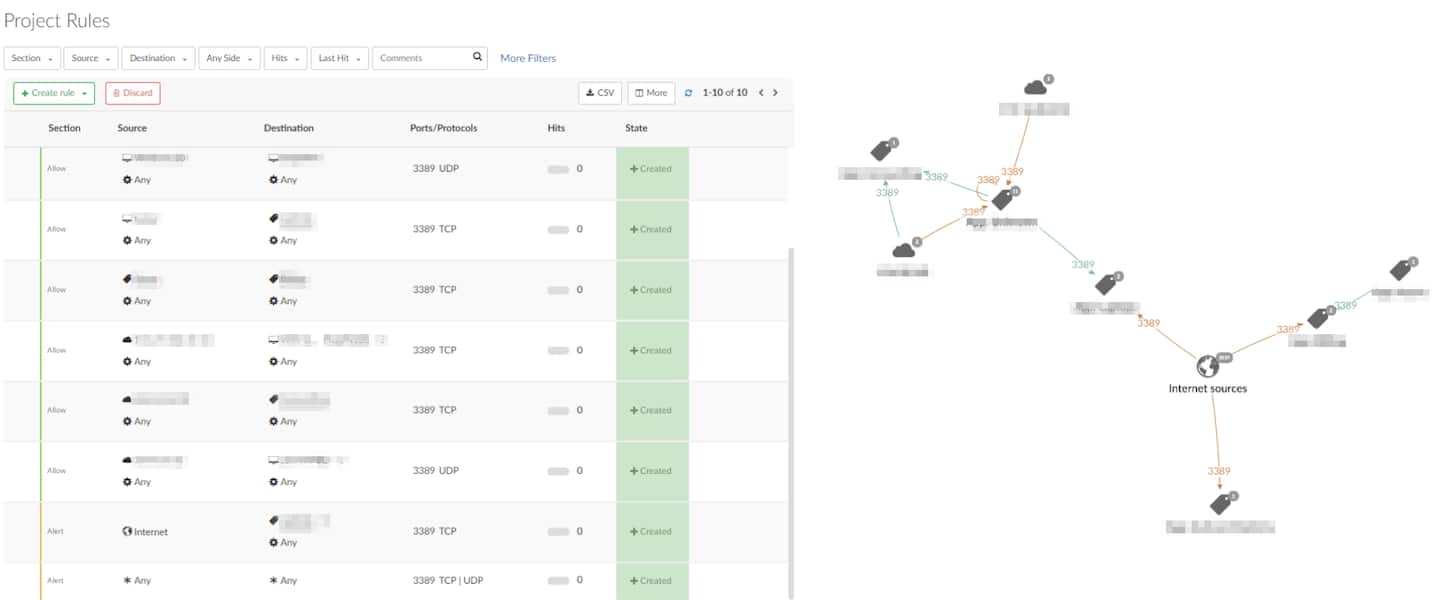Image resolution: width=1440 pixels, height=600 pixels.
Task: Open the Section filter dropdown
Action: coord(32,58)
